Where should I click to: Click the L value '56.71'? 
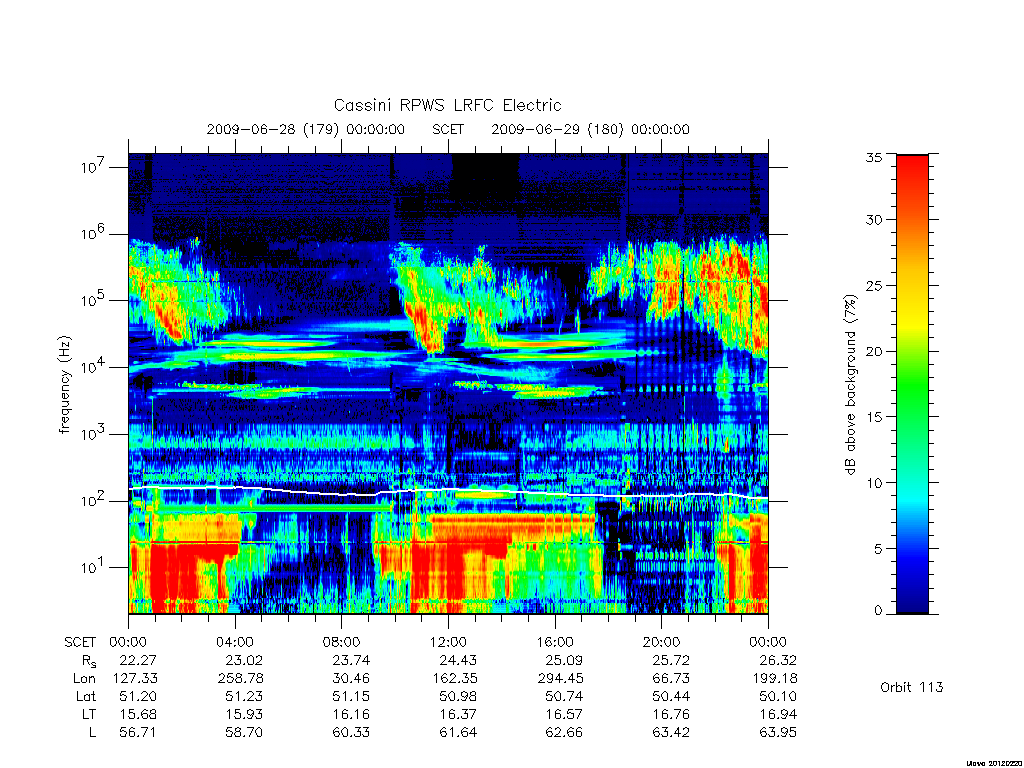(x=138, y=733)
